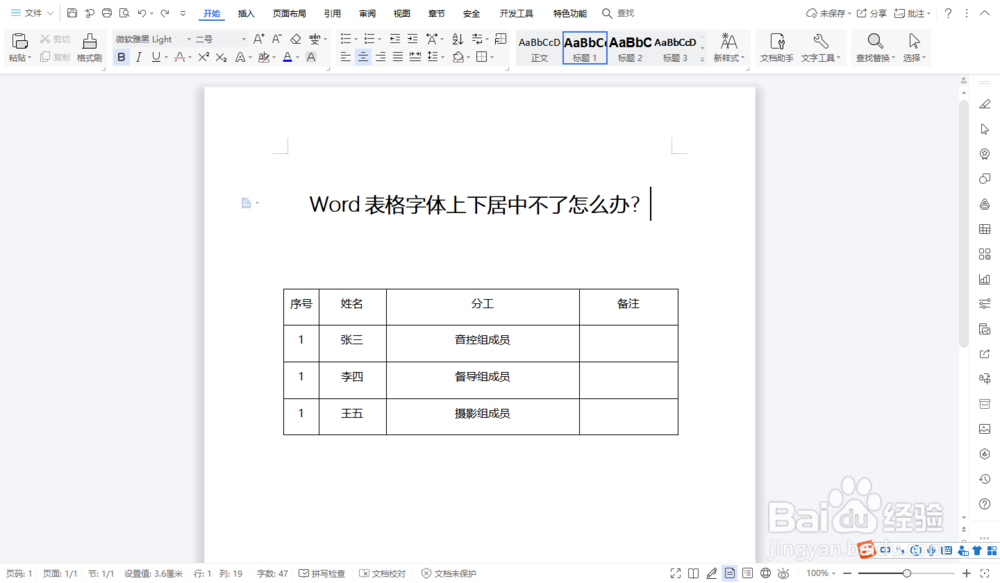Apply bold formatting with the B icon

coord(121,57)
